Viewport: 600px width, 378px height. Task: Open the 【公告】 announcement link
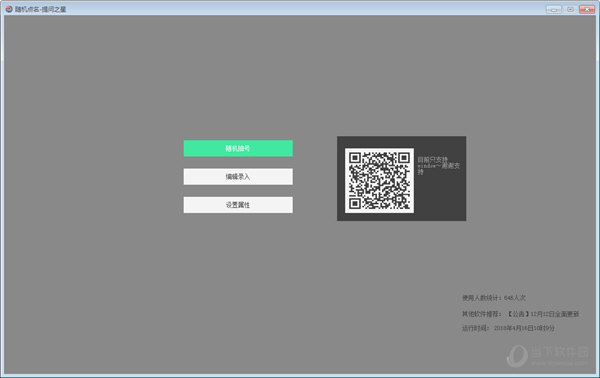click(x=543, y=314)
